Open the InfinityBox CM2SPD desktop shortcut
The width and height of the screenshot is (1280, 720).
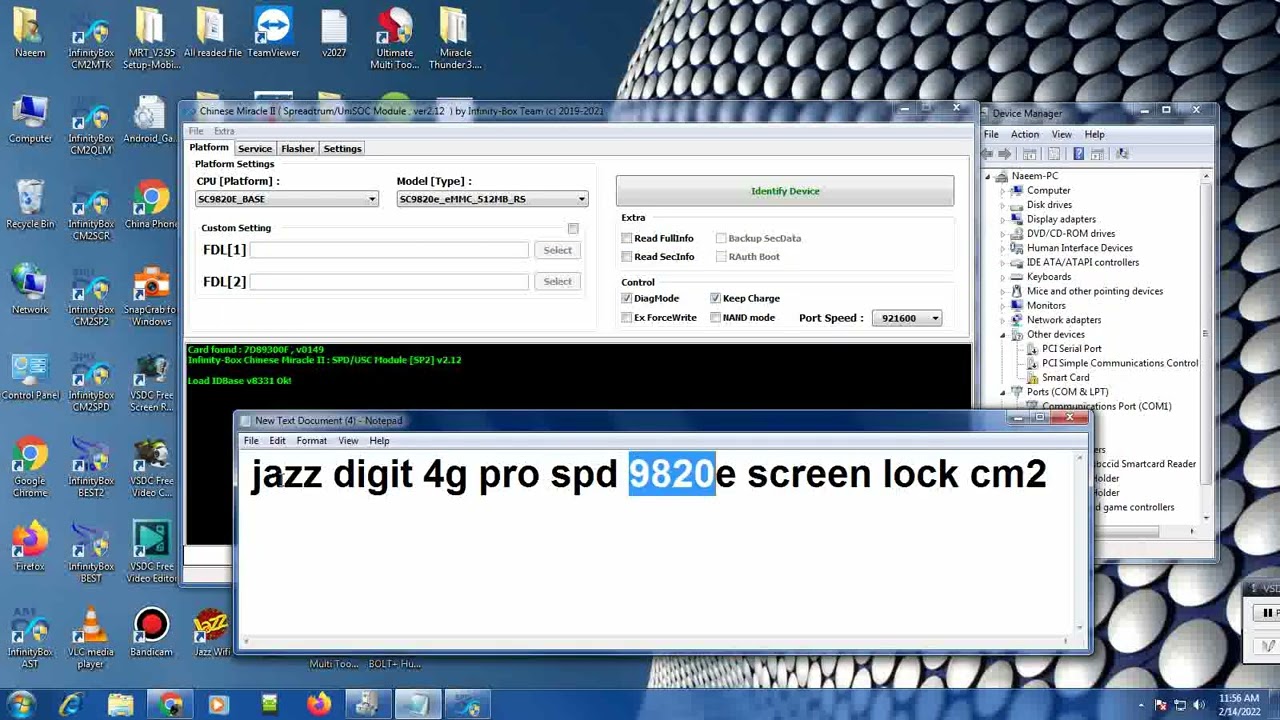(x=91, y=383)
